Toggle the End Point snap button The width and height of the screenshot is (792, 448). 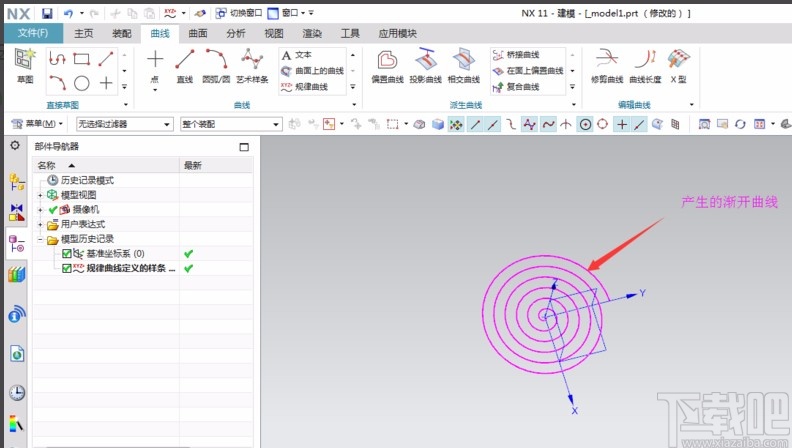475,124
